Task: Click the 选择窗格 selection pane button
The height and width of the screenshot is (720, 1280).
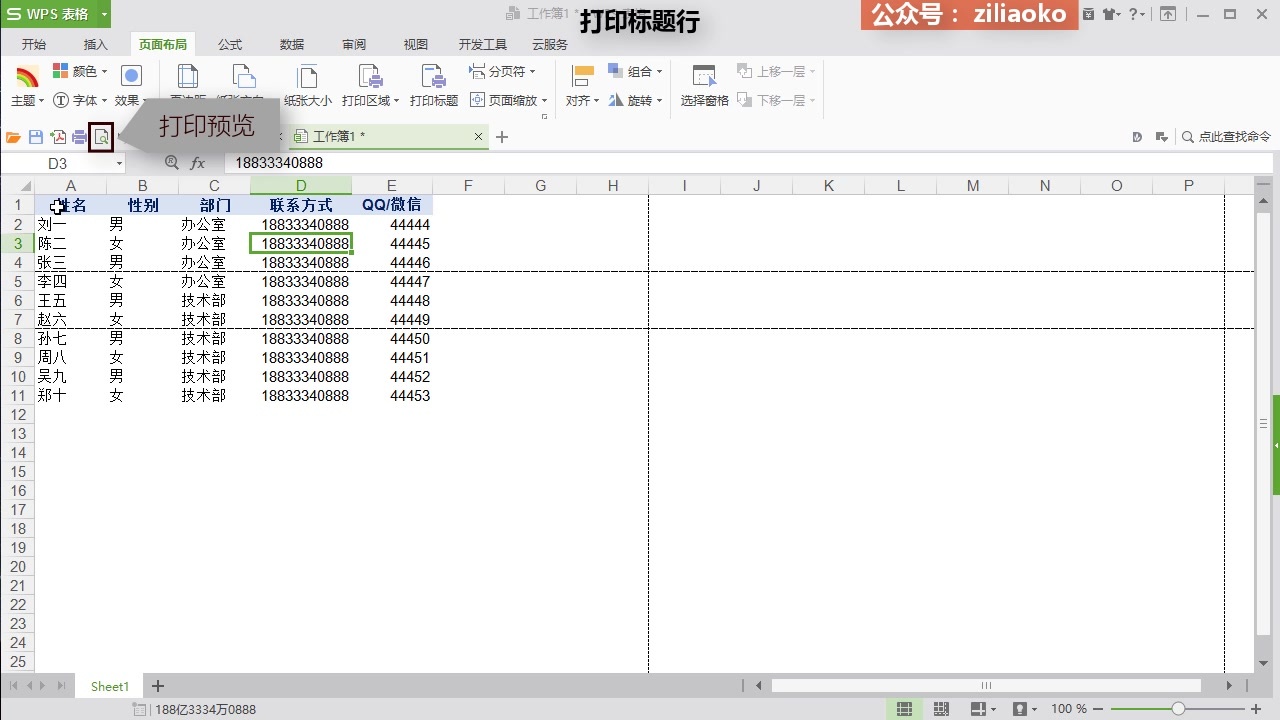Action: [705, 87]
